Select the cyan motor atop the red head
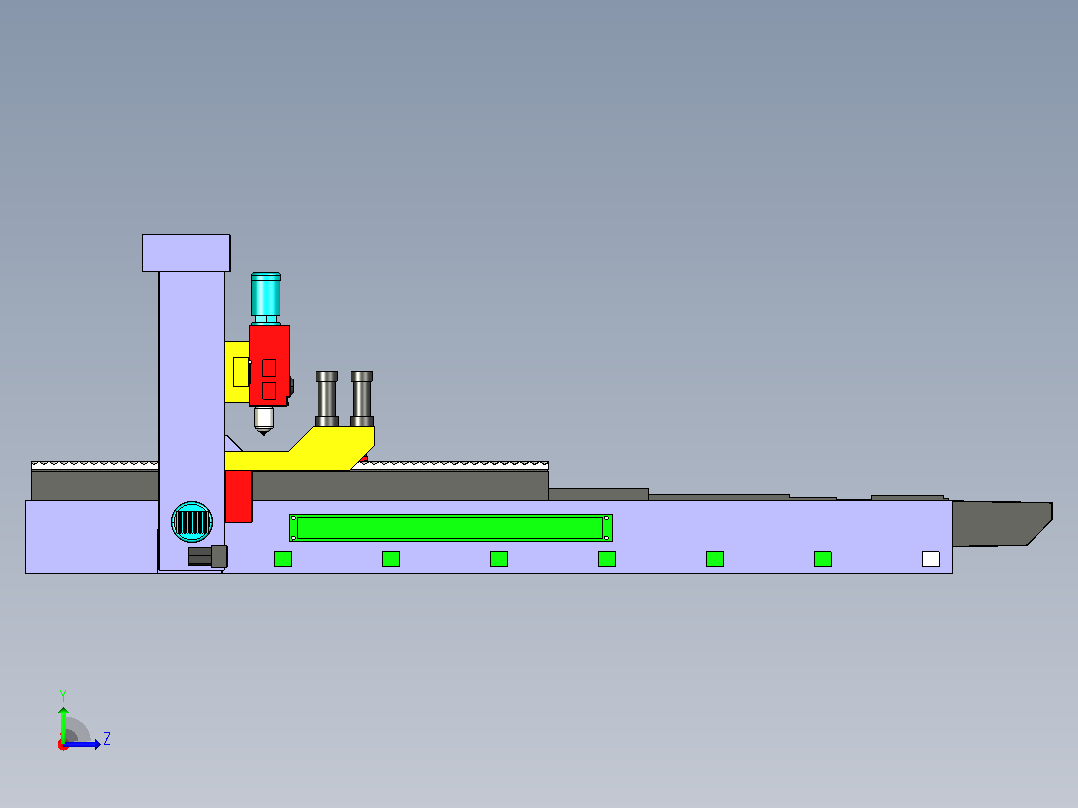Image resolution: width=1078 pixels, height=808 pixels. 265,298
